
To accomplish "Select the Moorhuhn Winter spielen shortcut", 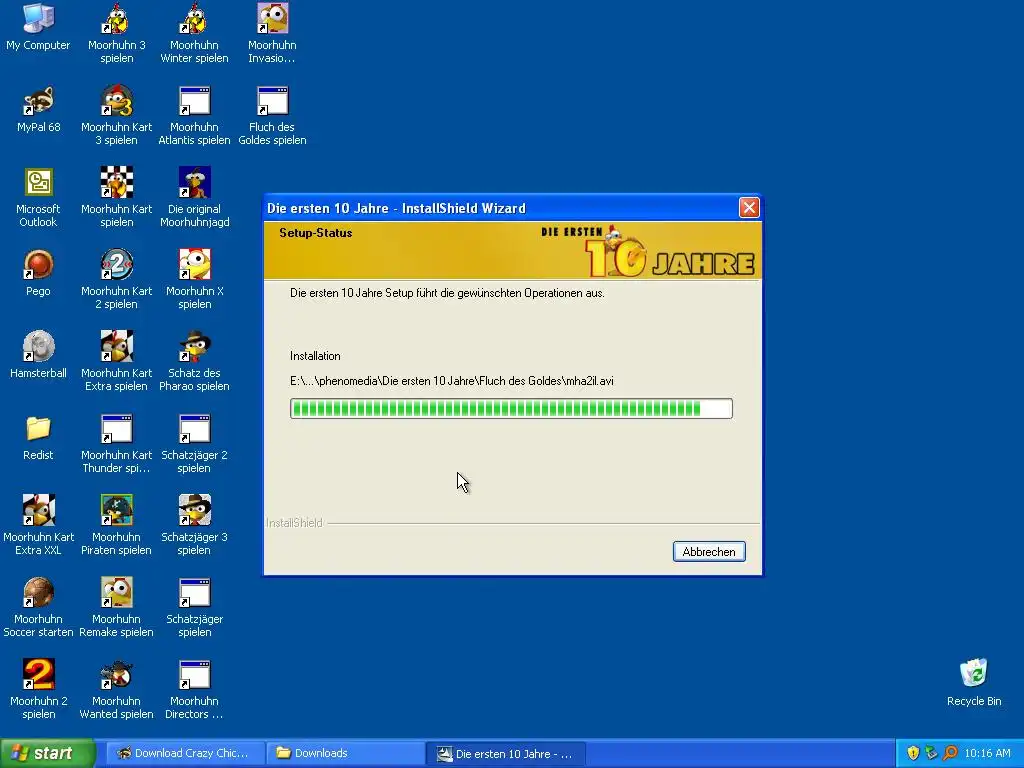I will [195, 33].
